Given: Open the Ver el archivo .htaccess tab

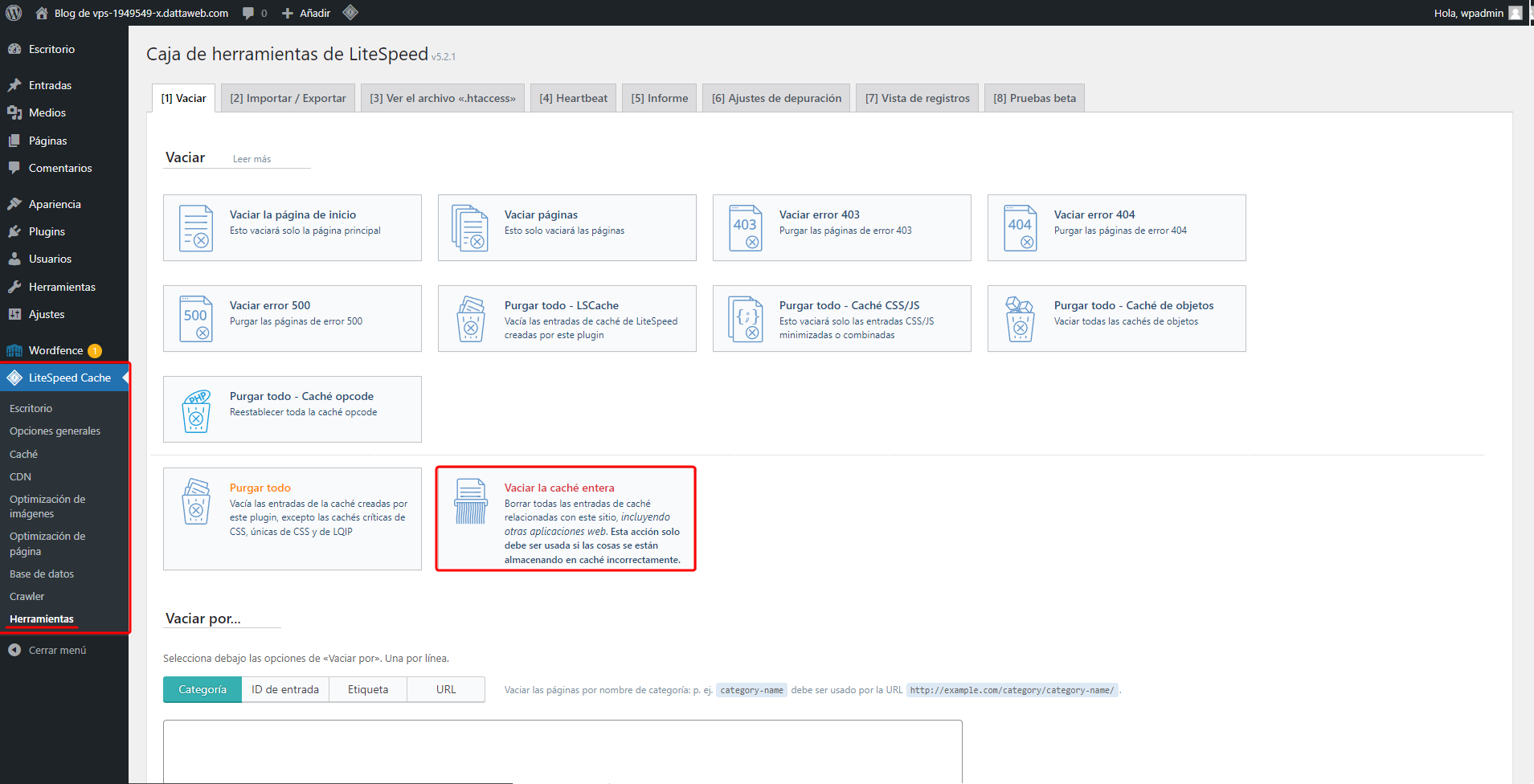Looking at the screenshot, I should tap(443, 98).
